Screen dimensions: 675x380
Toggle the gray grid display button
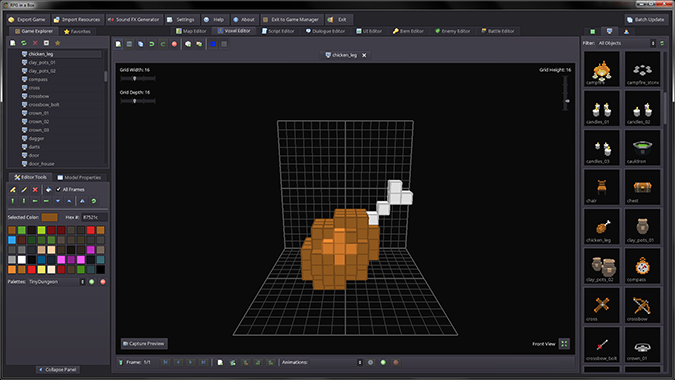pyautogui.click(x=224, y=44)
